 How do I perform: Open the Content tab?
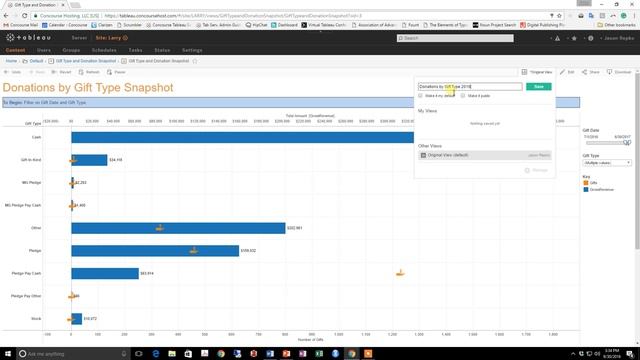[15, 50]
